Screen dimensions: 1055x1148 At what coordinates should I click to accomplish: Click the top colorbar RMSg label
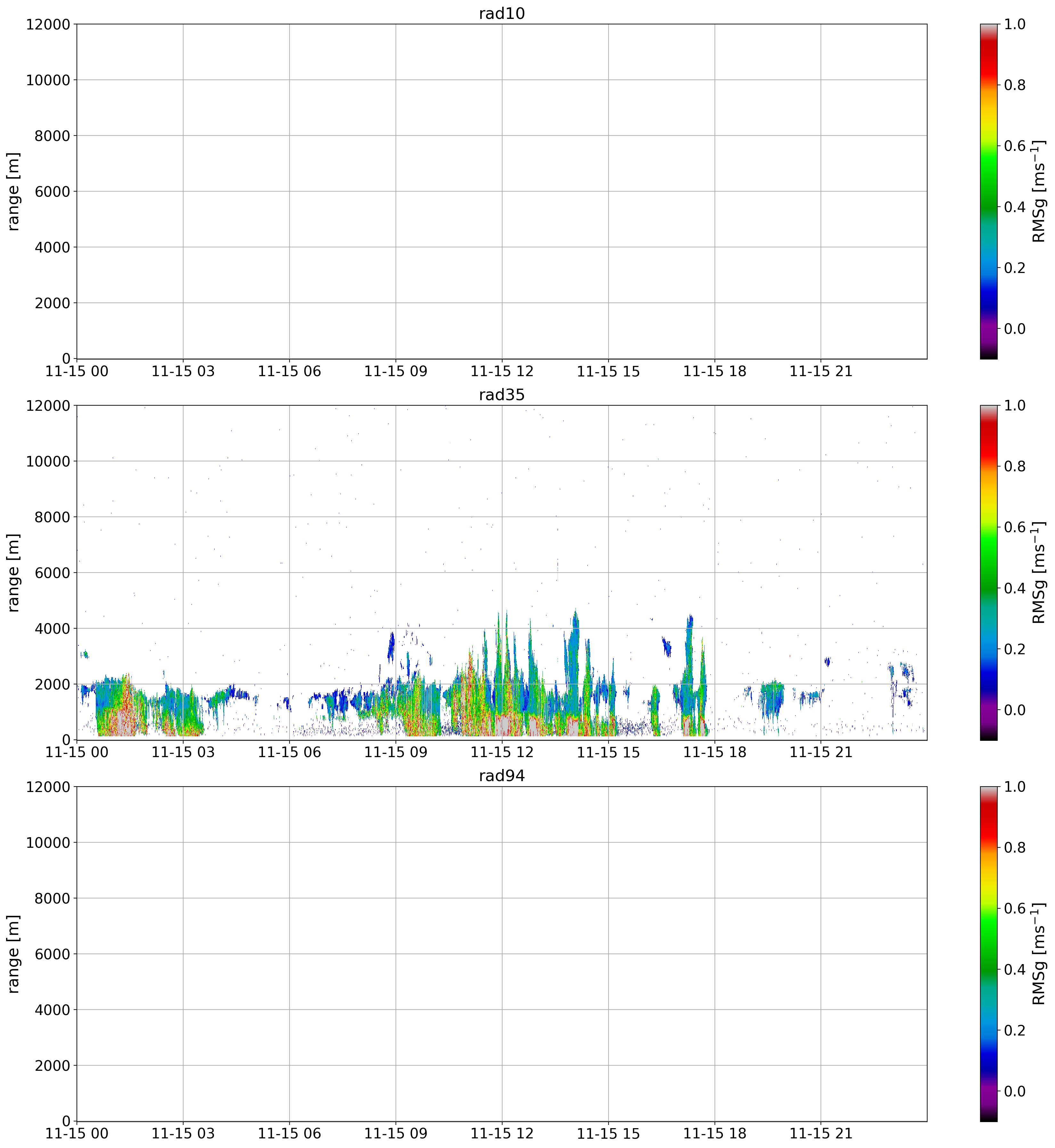pos(1039,191)
